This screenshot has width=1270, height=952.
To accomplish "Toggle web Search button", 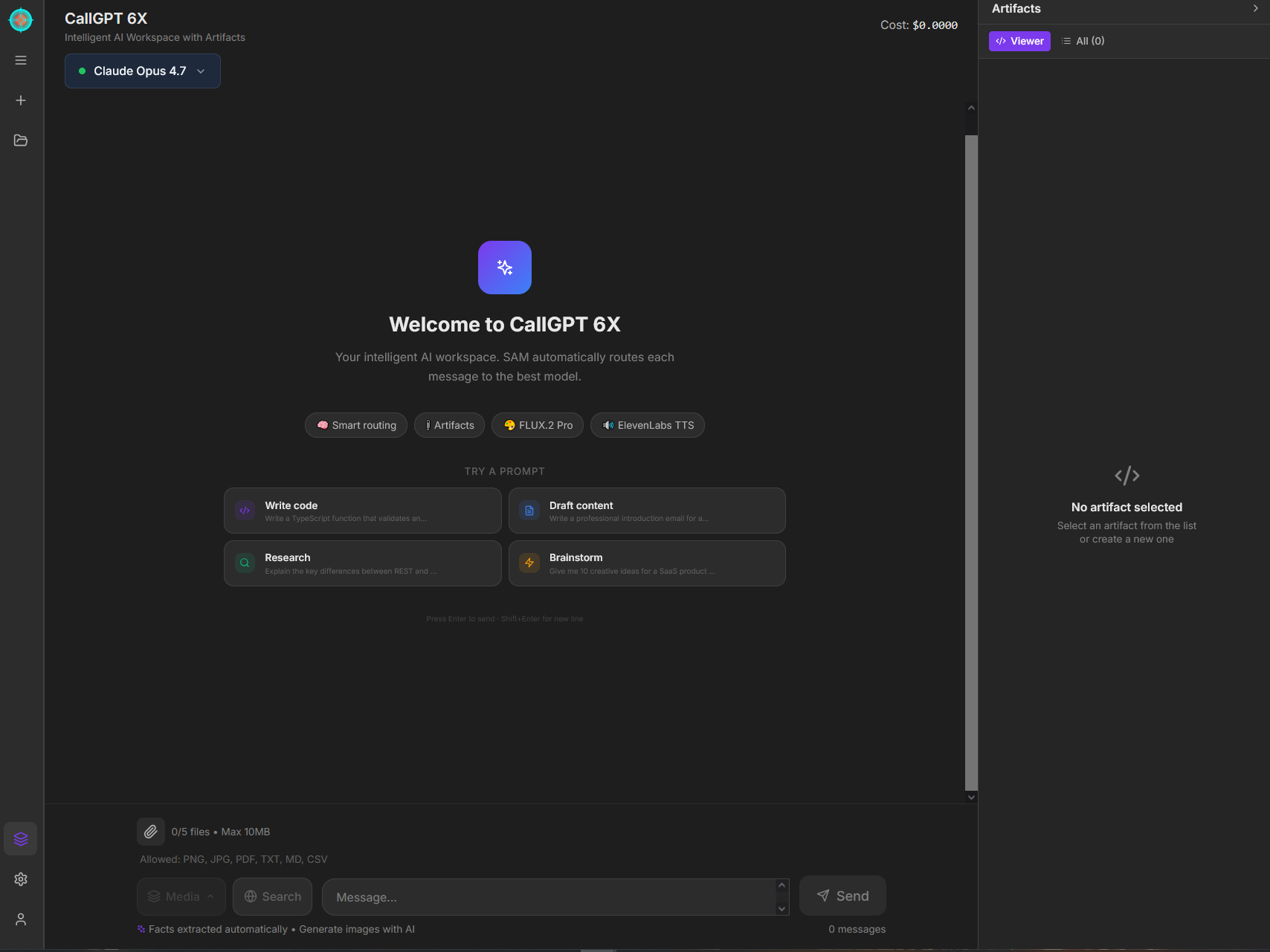I will pyautogui.click(x=272, y=897).
